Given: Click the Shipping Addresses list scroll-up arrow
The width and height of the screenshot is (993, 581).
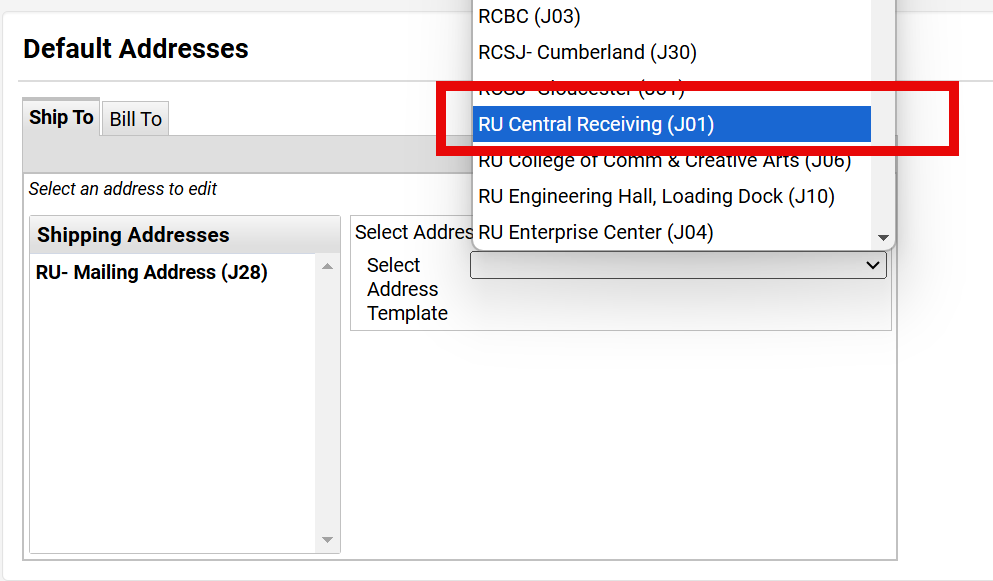Looking at the screenshot, I should click(327, 266).
